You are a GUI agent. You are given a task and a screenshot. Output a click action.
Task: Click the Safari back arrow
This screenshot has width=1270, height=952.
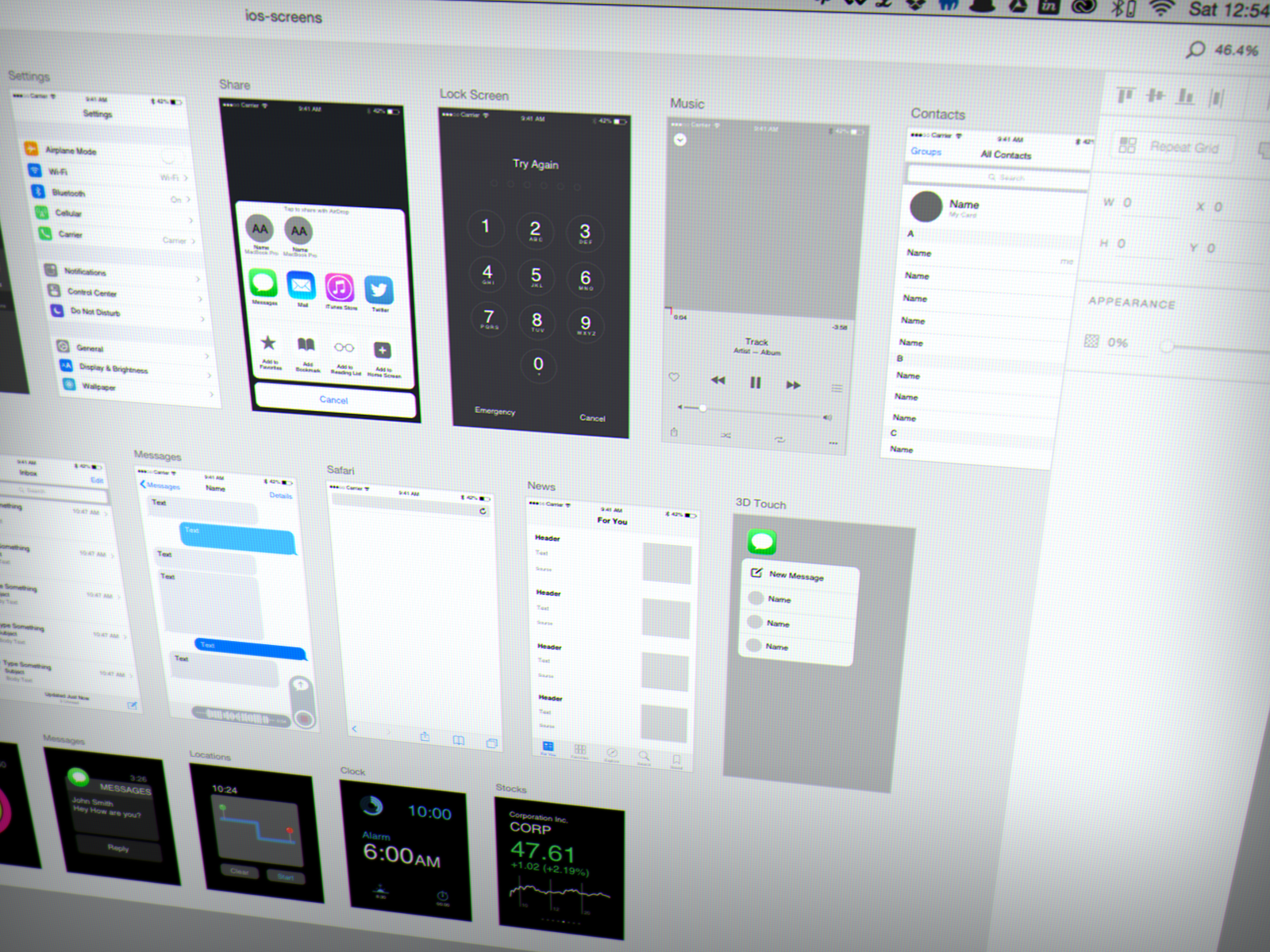click(354, 728)
